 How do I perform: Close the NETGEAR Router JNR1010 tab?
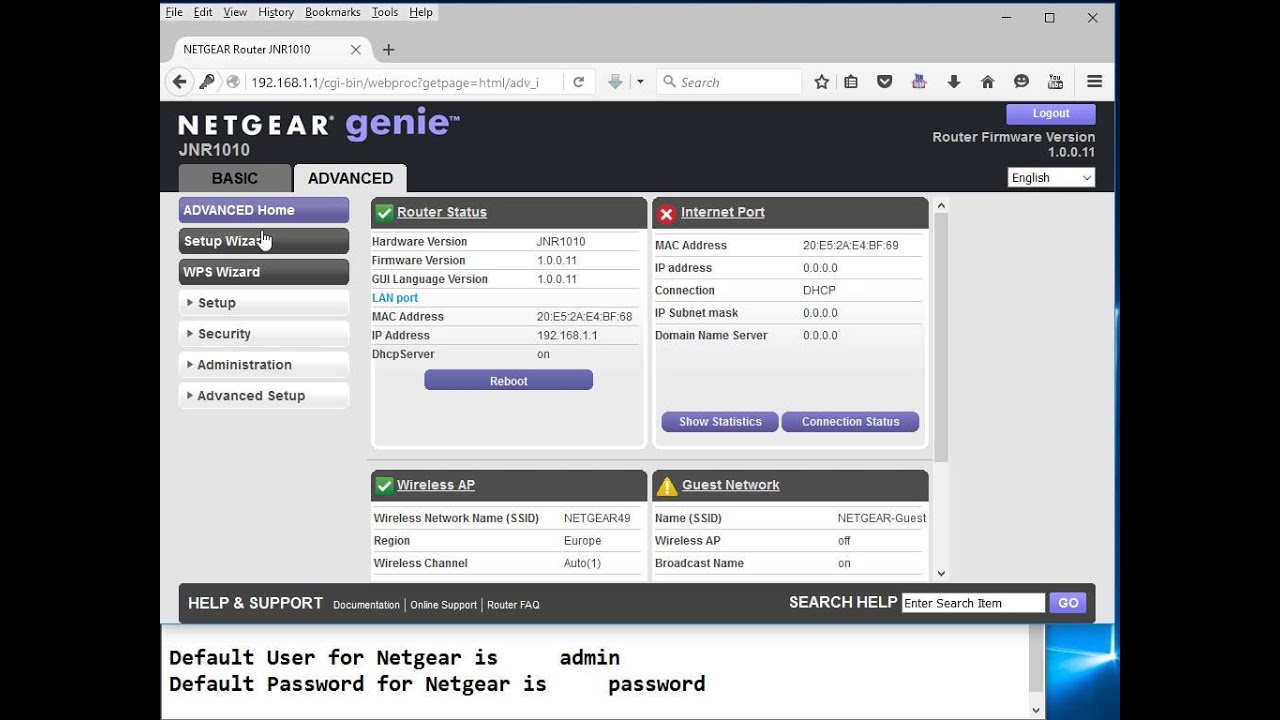coord(356,49)
